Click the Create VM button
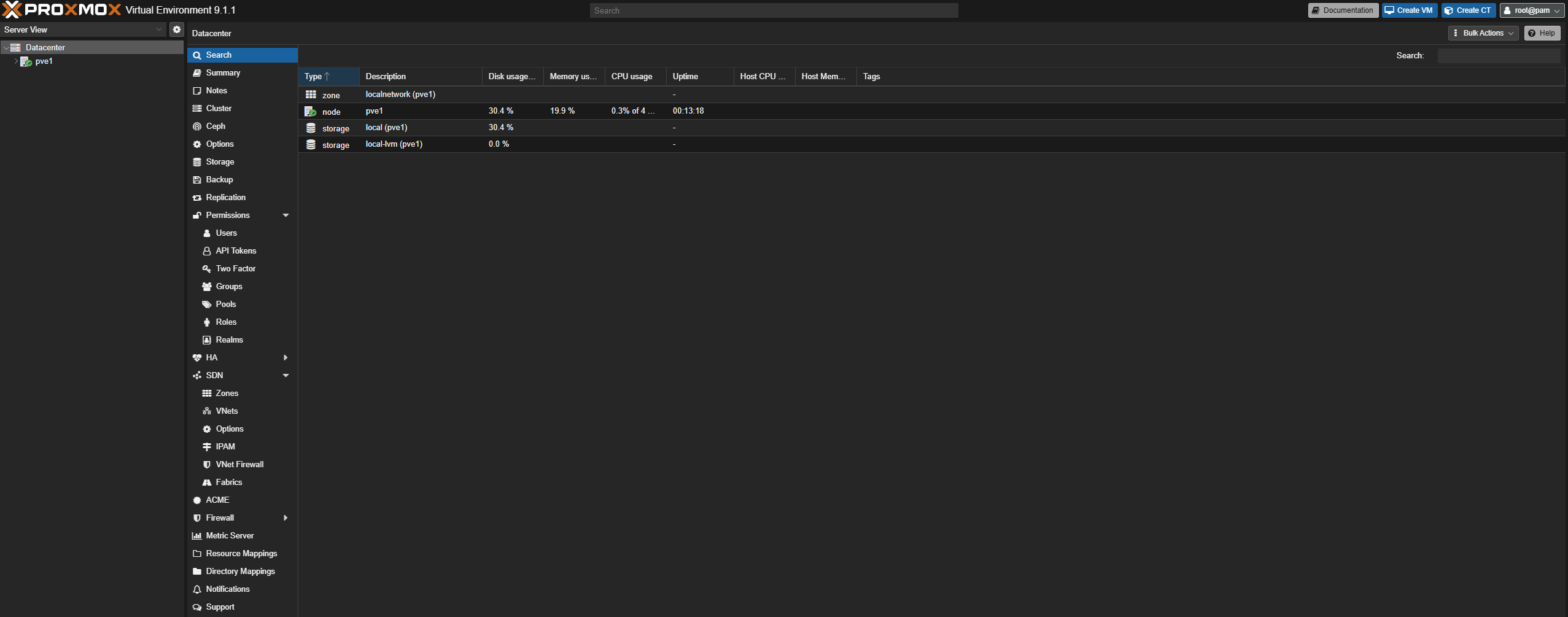The width and height of the screenshot is (1568, 617). [x=1409, y=10]
